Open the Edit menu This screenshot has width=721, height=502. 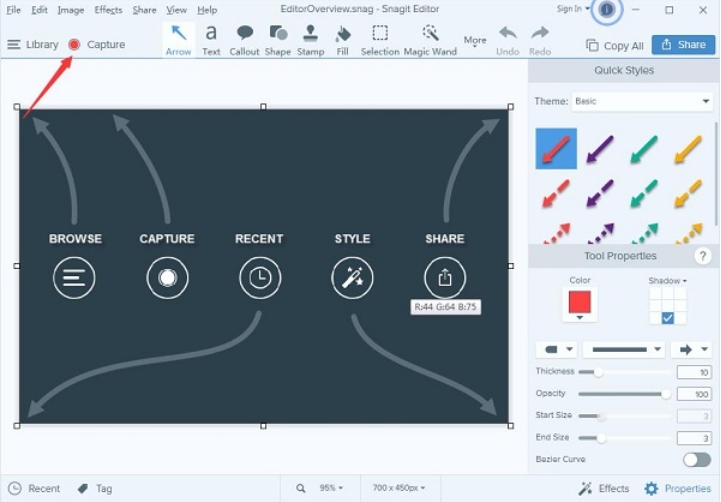pos(40,10)
